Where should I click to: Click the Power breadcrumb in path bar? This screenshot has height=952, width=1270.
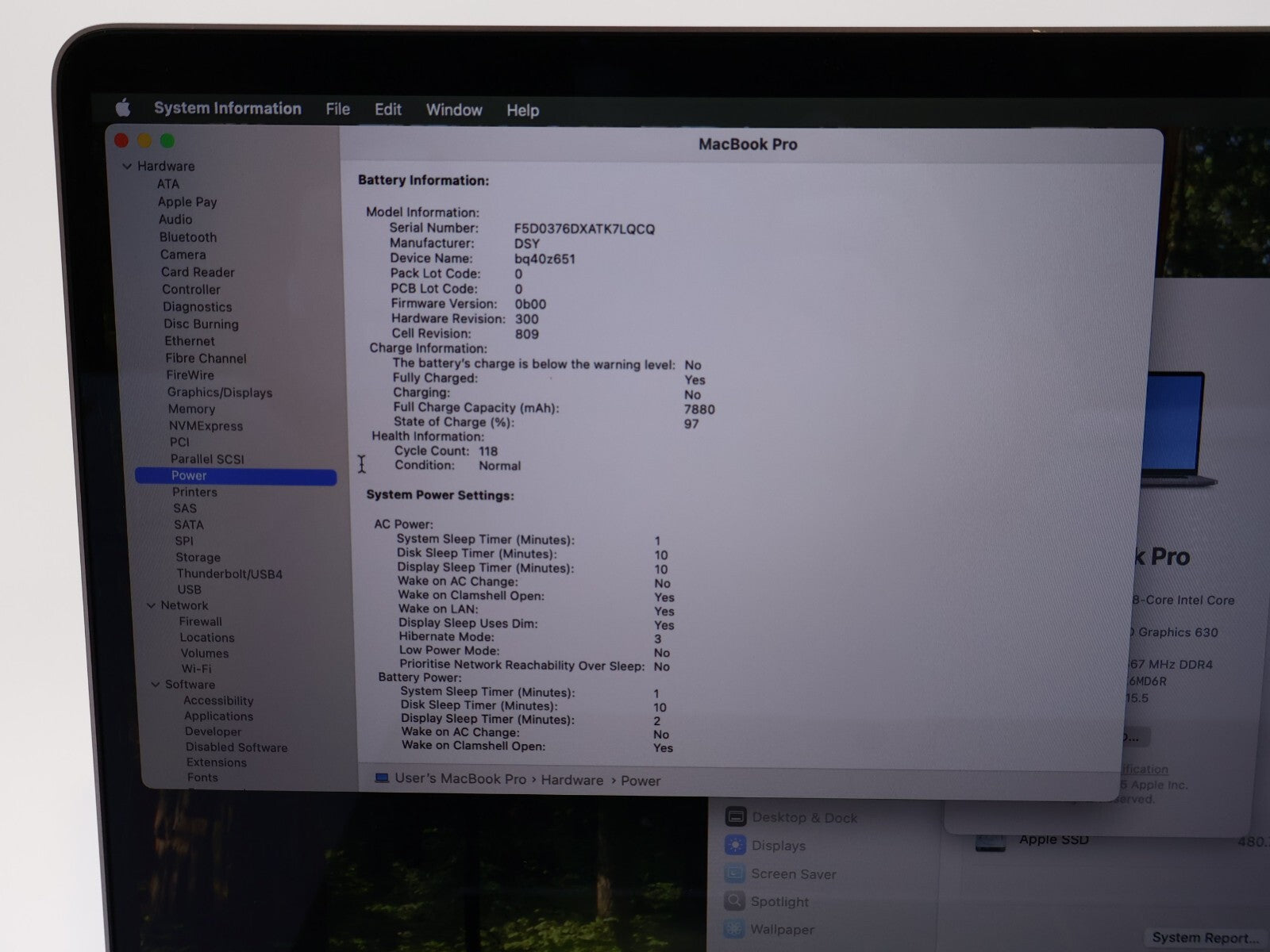pyautogui.click(x=641, y=781)
